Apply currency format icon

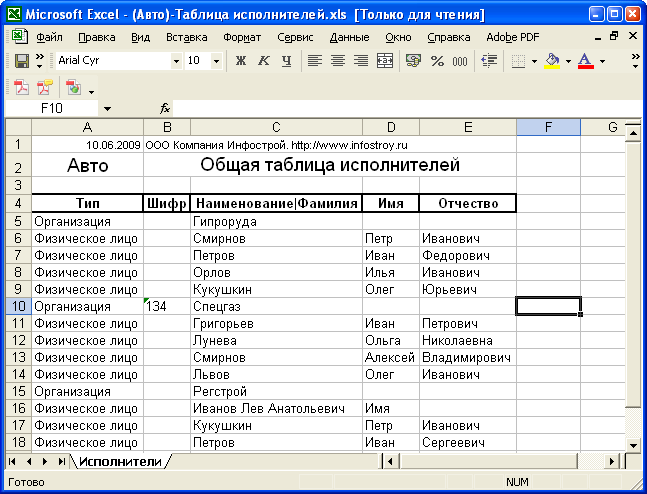(413, 61)
